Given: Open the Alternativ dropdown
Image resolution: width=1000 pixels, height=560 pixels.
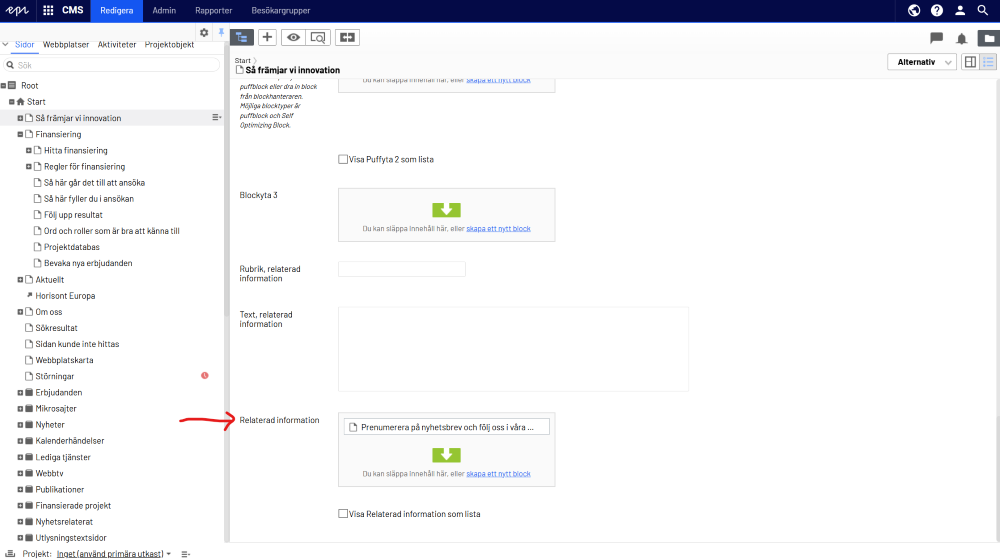Looking at the screenshot, I should 921,62.
